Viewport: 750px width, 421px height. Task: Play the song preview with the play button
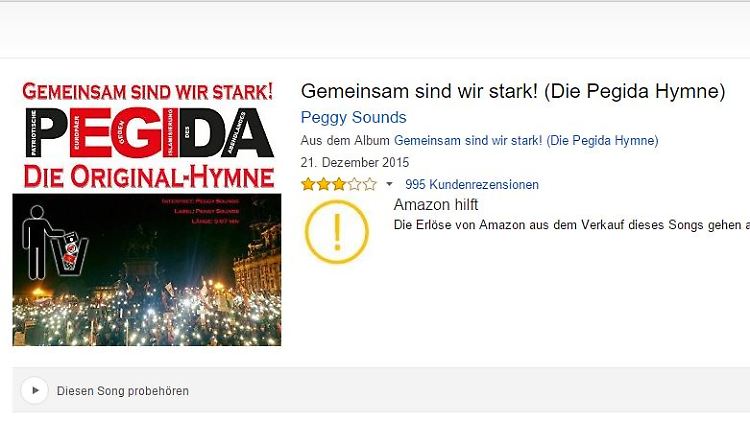(35, 391)
